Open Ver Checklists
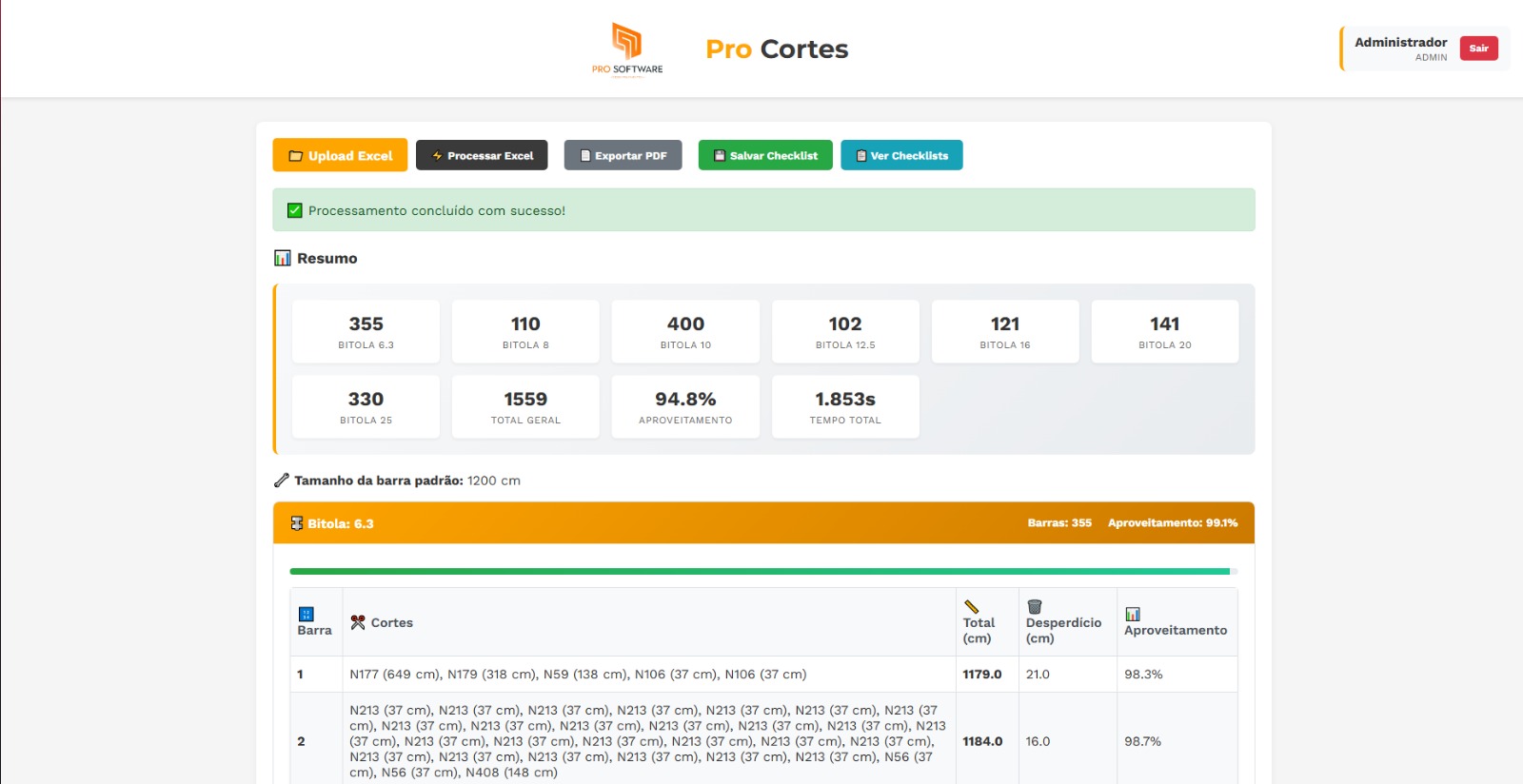 (901, 155)
